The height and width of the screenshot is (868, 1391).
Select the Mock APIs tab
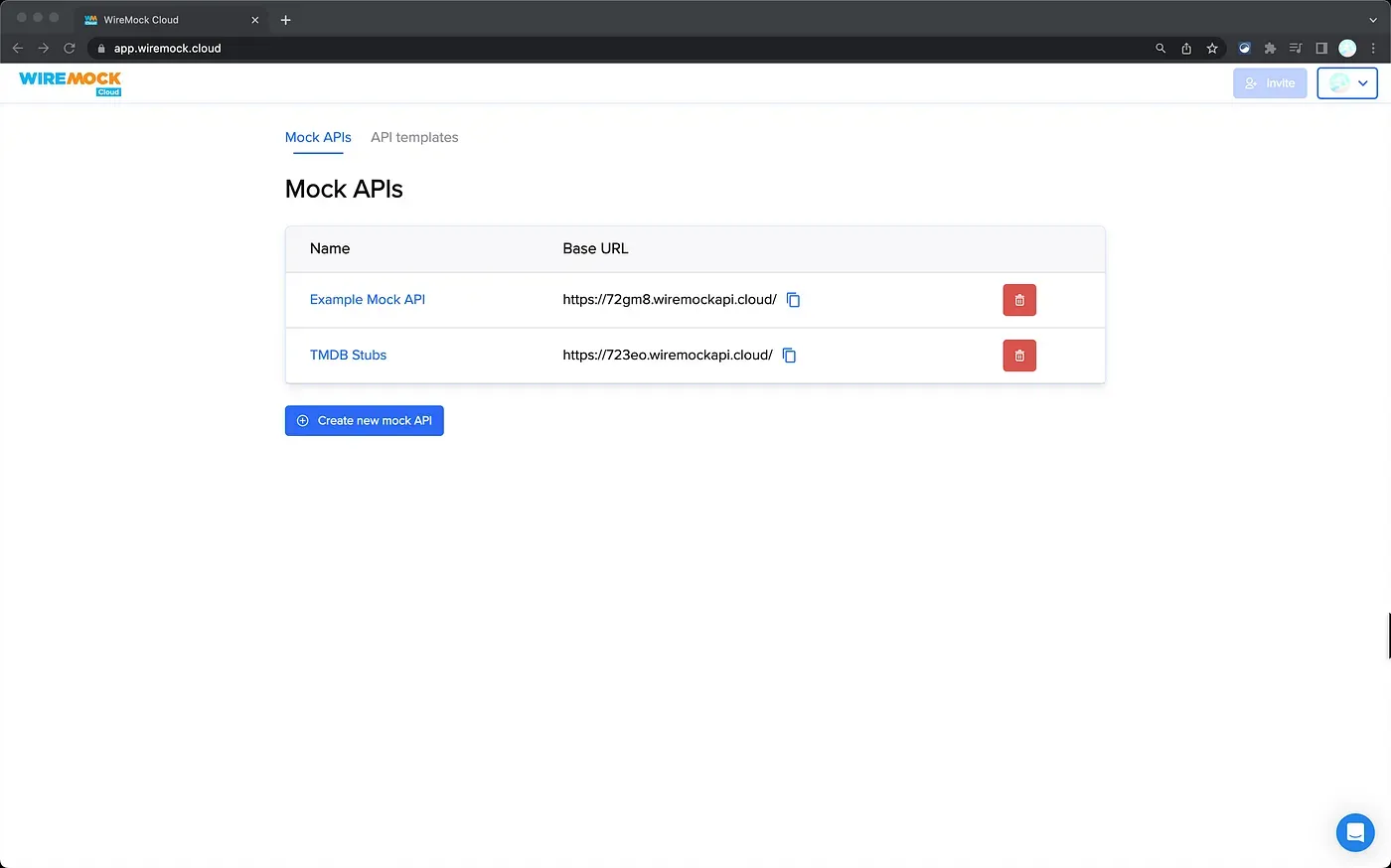tap(318, 137)
